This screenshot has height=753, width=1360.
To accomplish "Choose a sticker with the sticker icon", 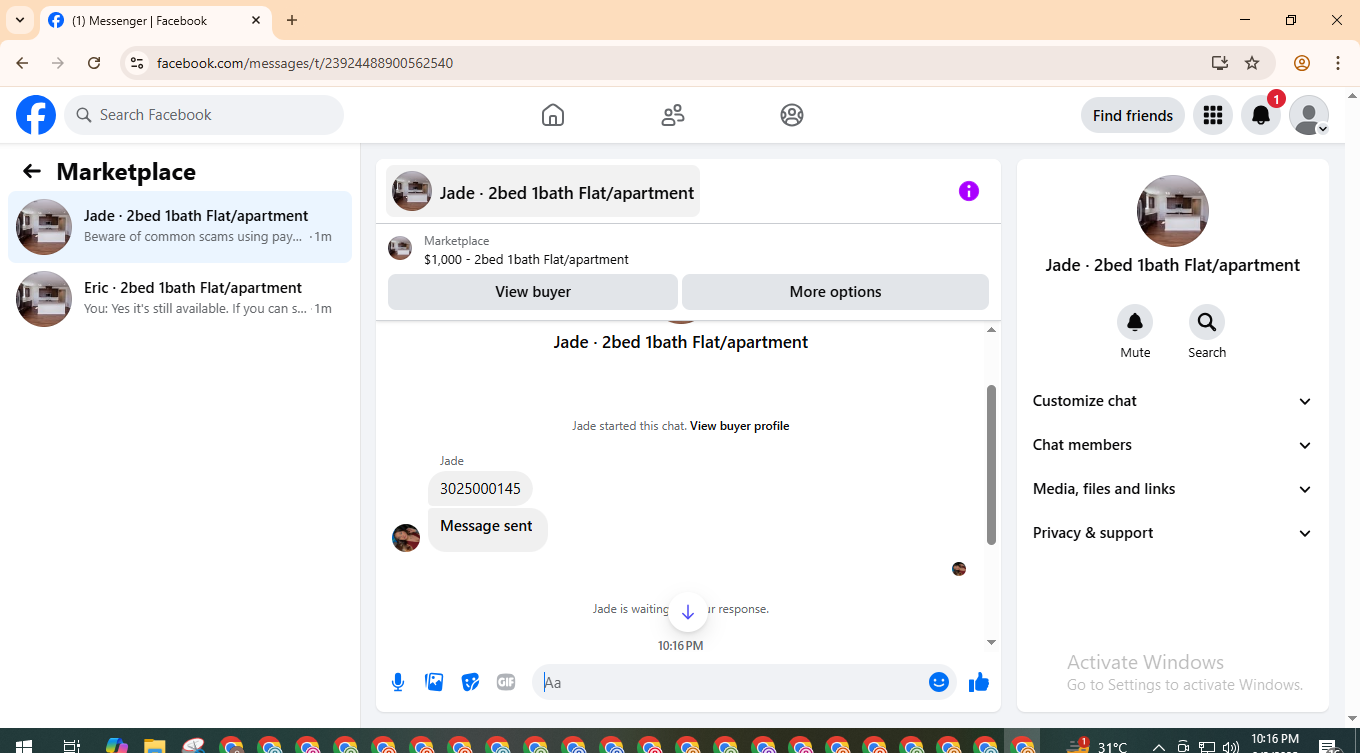I will pyautogui.click(x=470, y=682).
